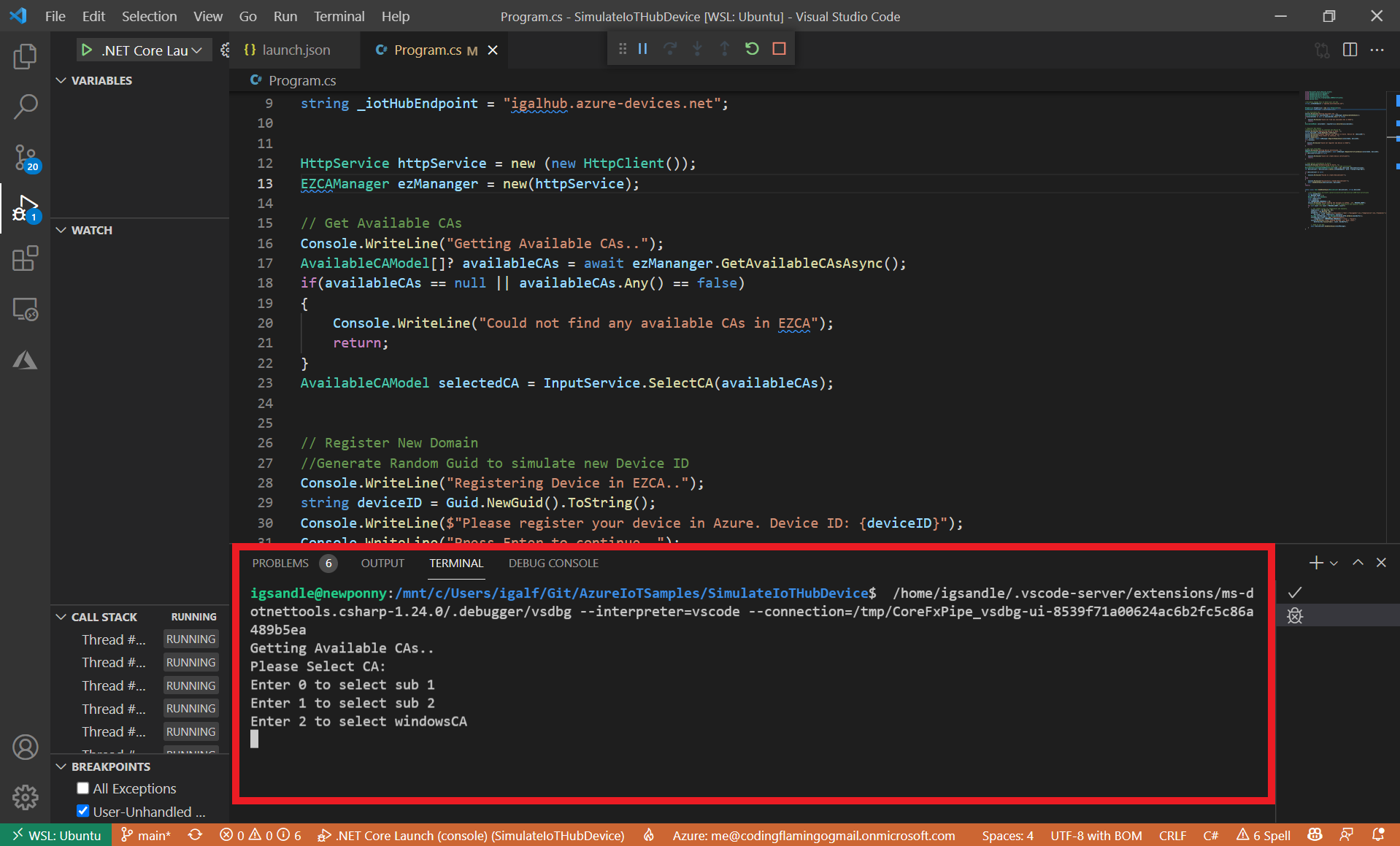The width and height of the screenshot is (1400, 846).
Task: Collapse the BREAKPOINTS section
Action: pos(61,766)
